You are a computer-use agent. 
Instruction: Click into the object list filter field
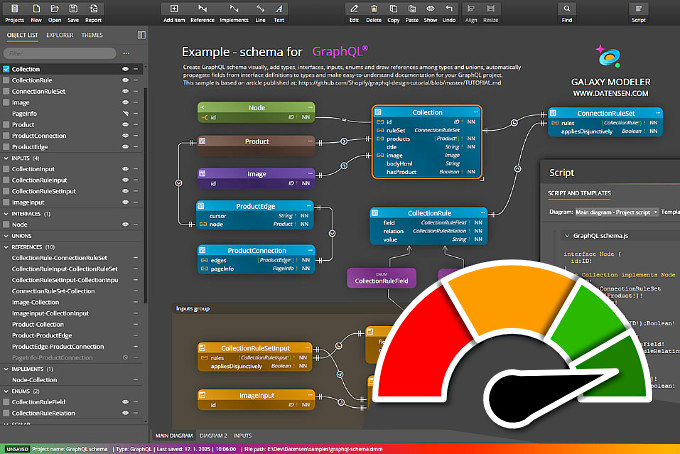point(60,53)
